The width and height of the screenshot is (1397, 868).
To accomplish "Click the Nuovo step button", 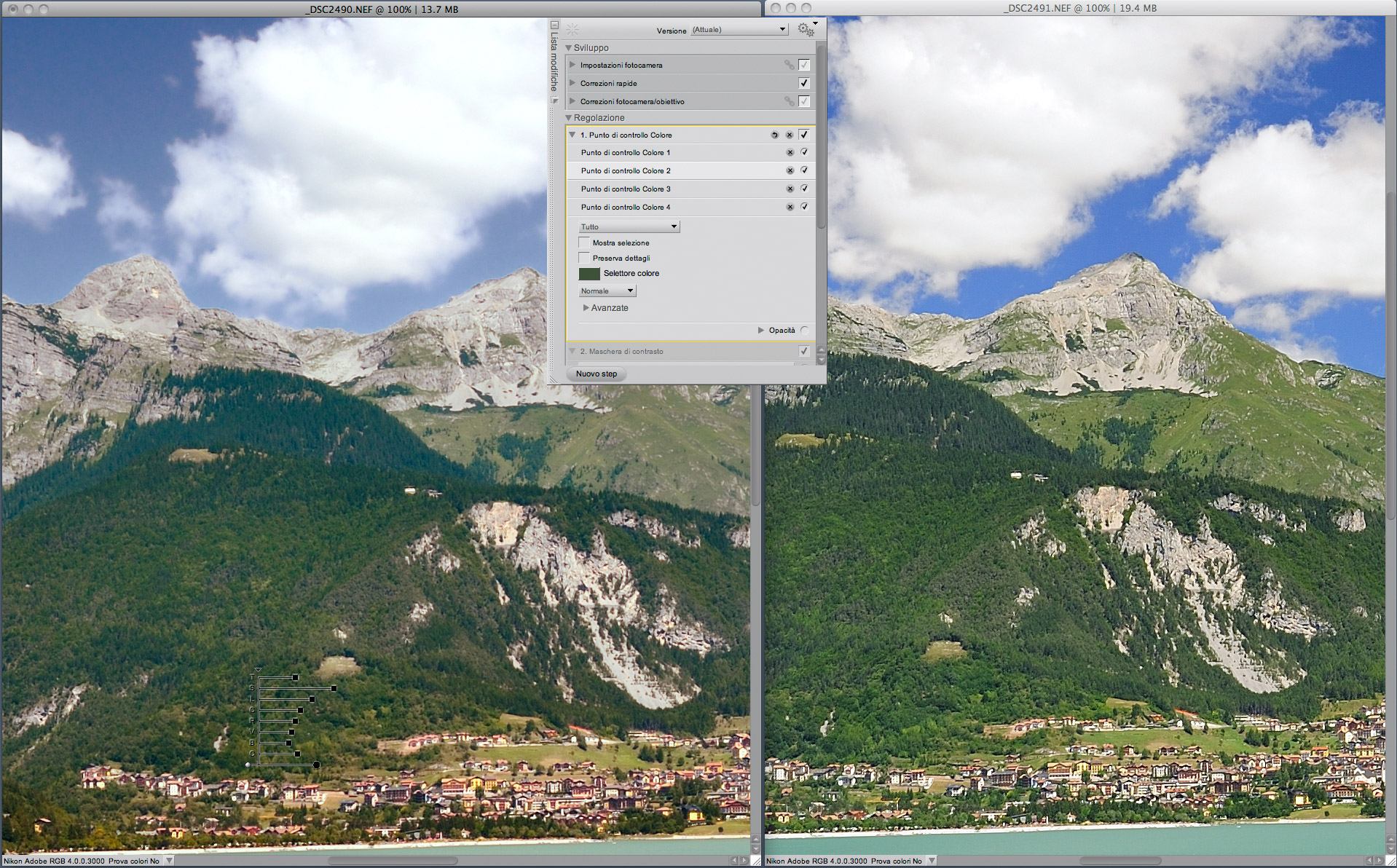I will pos(597,374).
